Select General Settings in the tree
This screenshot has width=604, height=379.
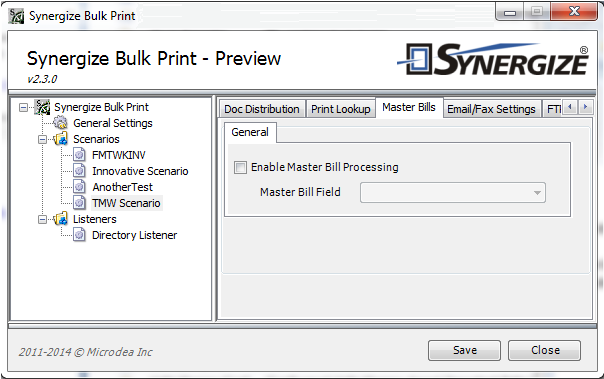tap(113, 123)
